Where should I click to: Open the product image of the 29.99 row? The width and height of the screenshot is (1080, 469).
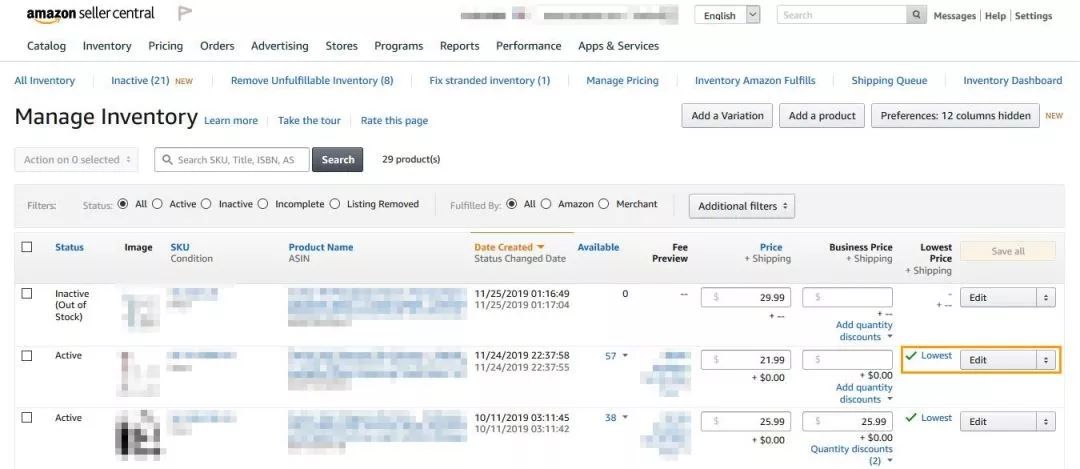141,311
